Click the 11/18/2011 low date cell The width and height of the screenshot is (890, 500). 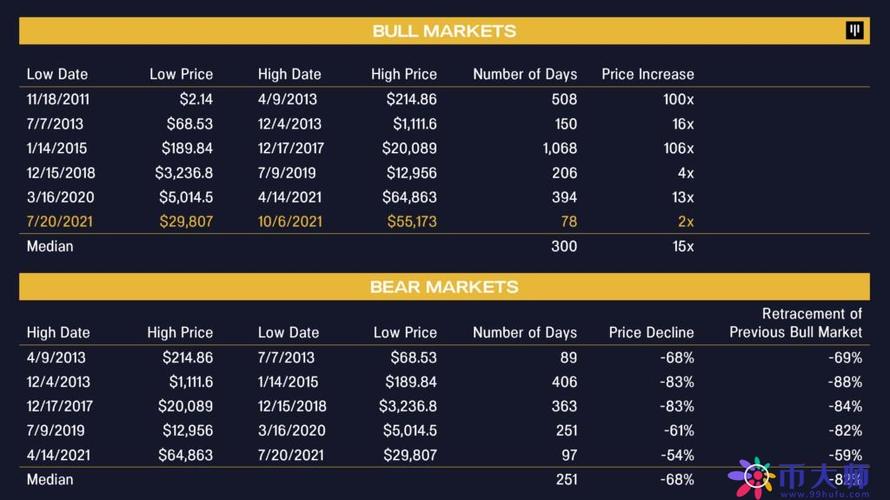[59, 99]
